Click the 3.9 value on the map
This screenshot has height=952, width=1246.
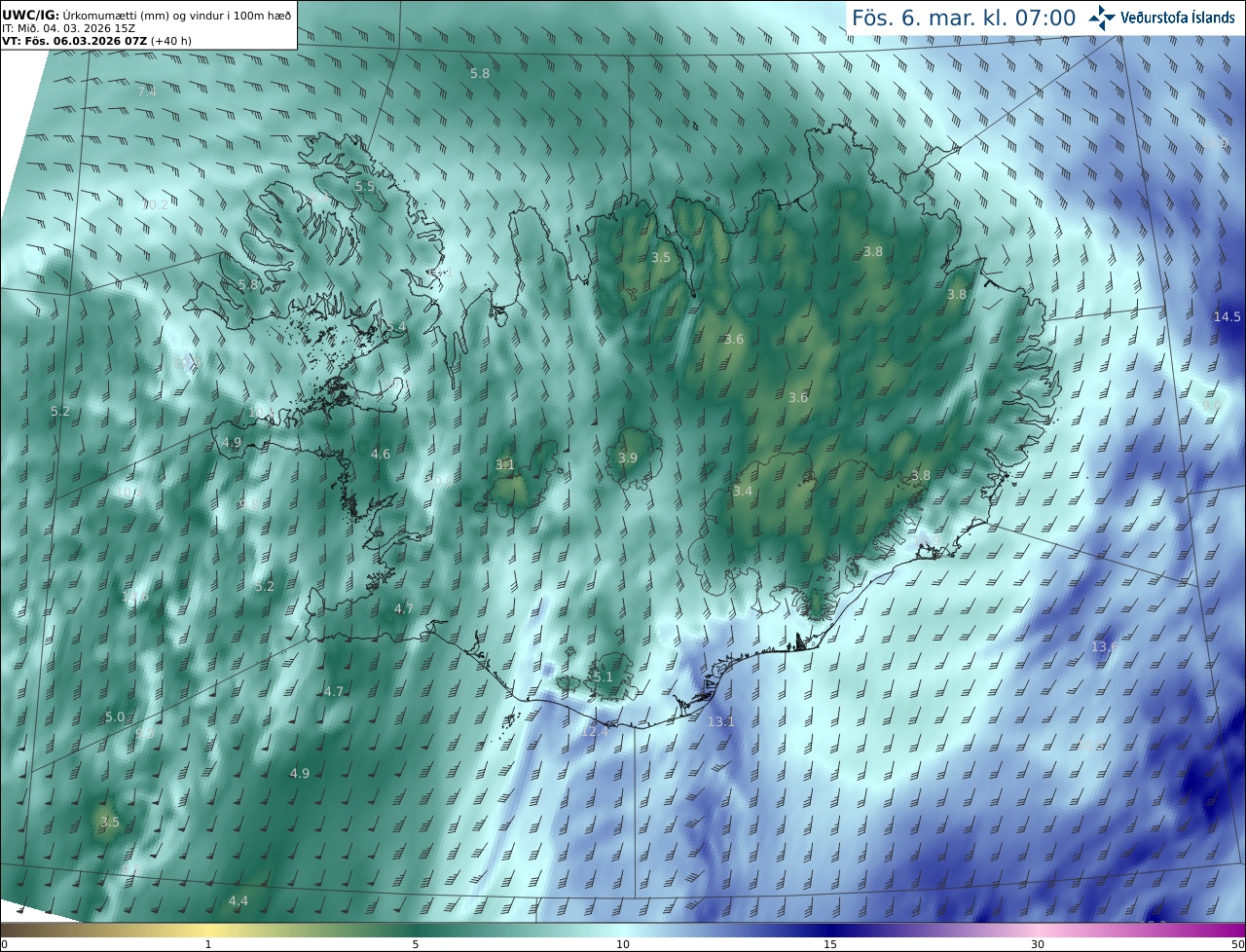pyautogui.click(x=628, y=458)
